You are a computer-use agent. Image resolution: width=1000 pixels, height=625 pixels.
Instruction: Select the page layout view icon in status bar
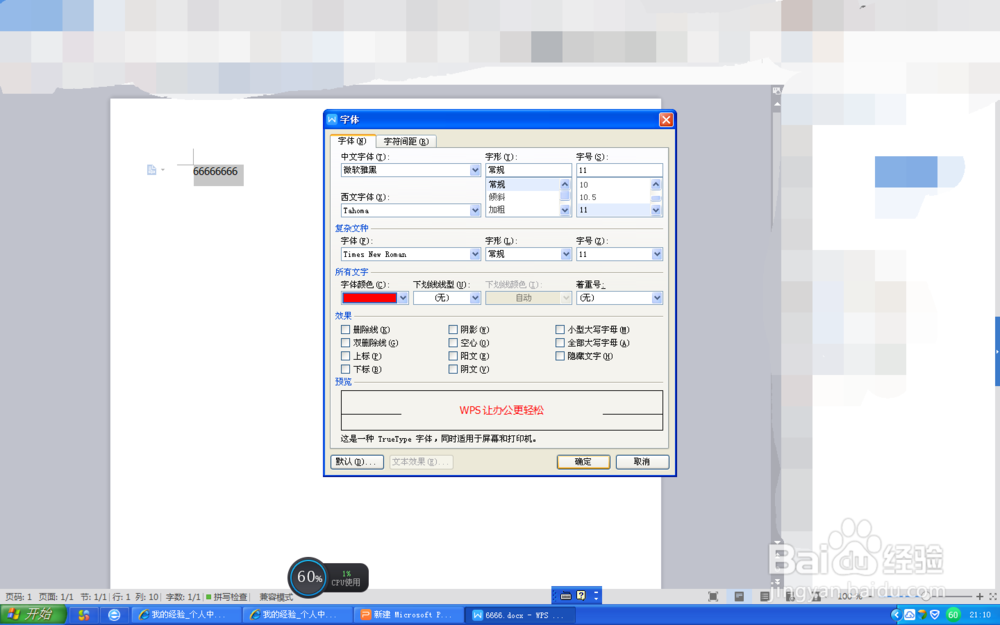pyautogui.click(x=739, y=596)
